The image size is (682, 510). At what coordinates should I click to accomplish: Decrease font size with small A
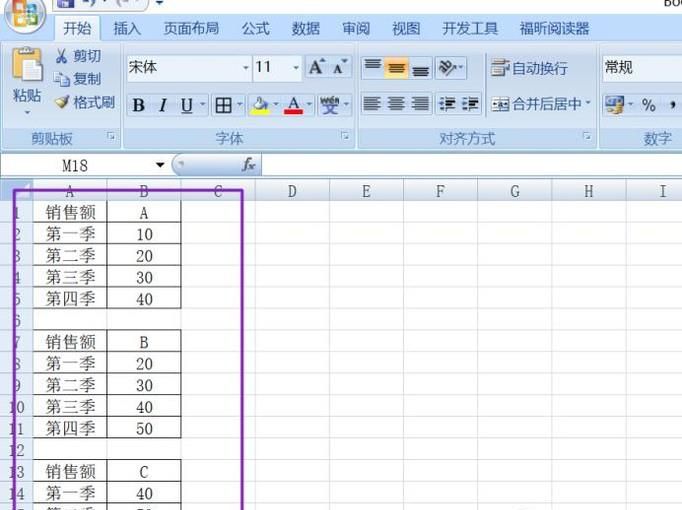click(340, 67)
